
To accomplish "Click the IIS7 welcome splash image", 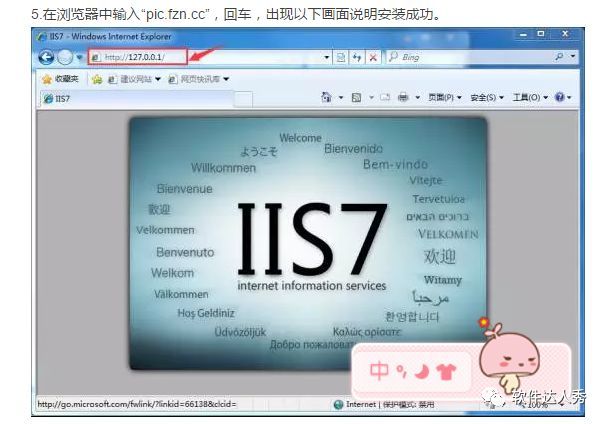I will point(308,244).
